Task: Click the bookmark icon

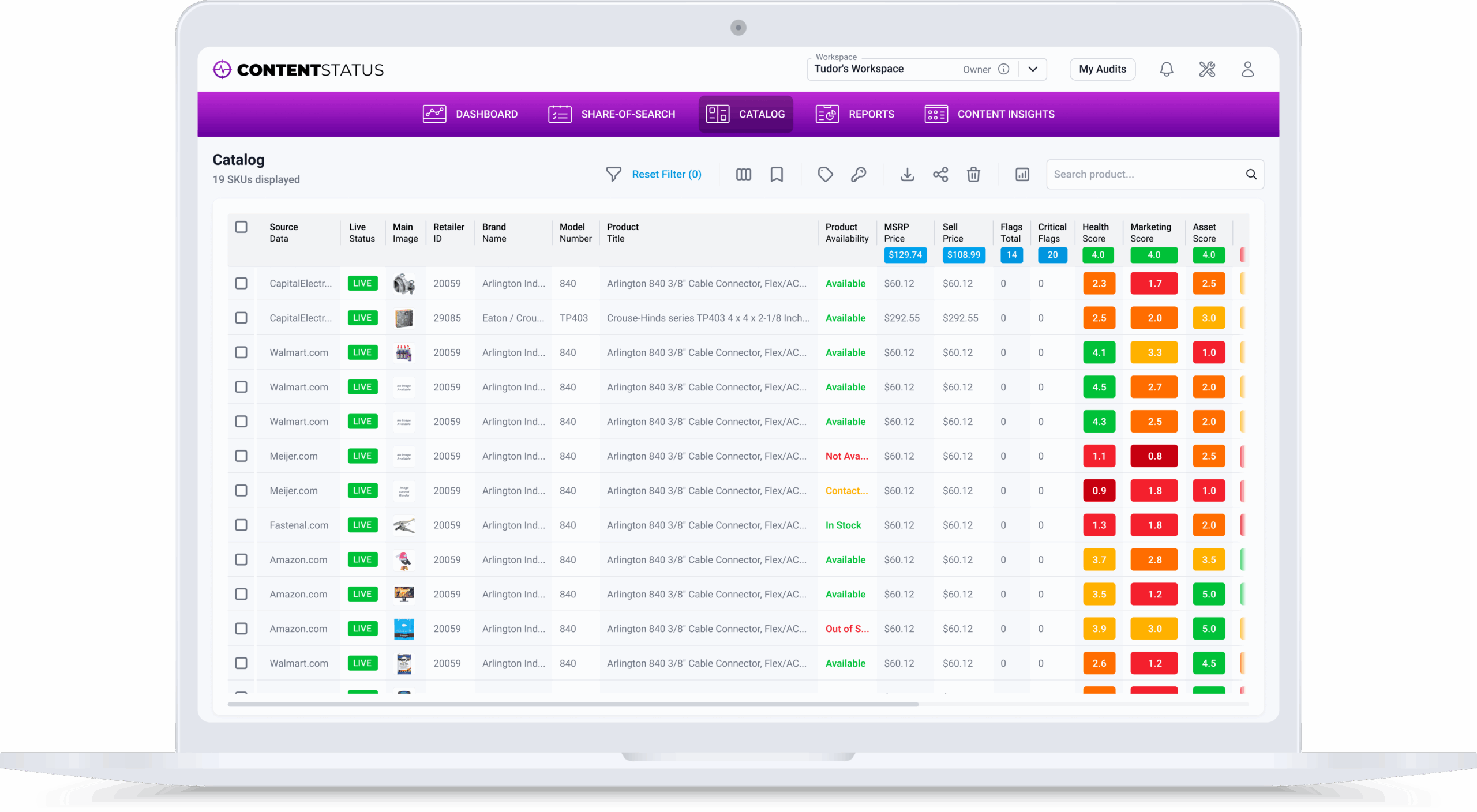Action: 777,174
